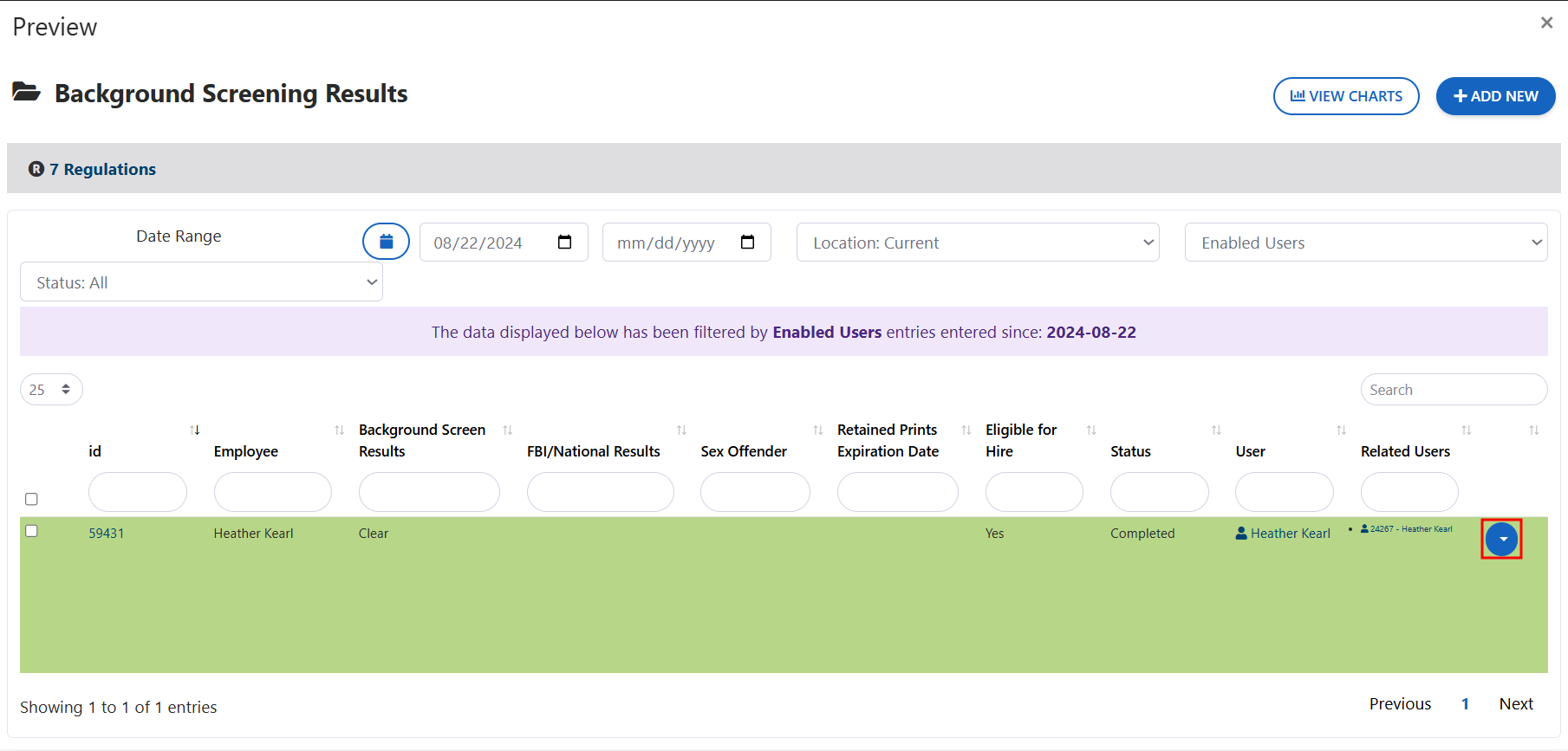Click the Regulations 'R' circle icon
This screenshot has width=1568, height=751.
point(36,169)
